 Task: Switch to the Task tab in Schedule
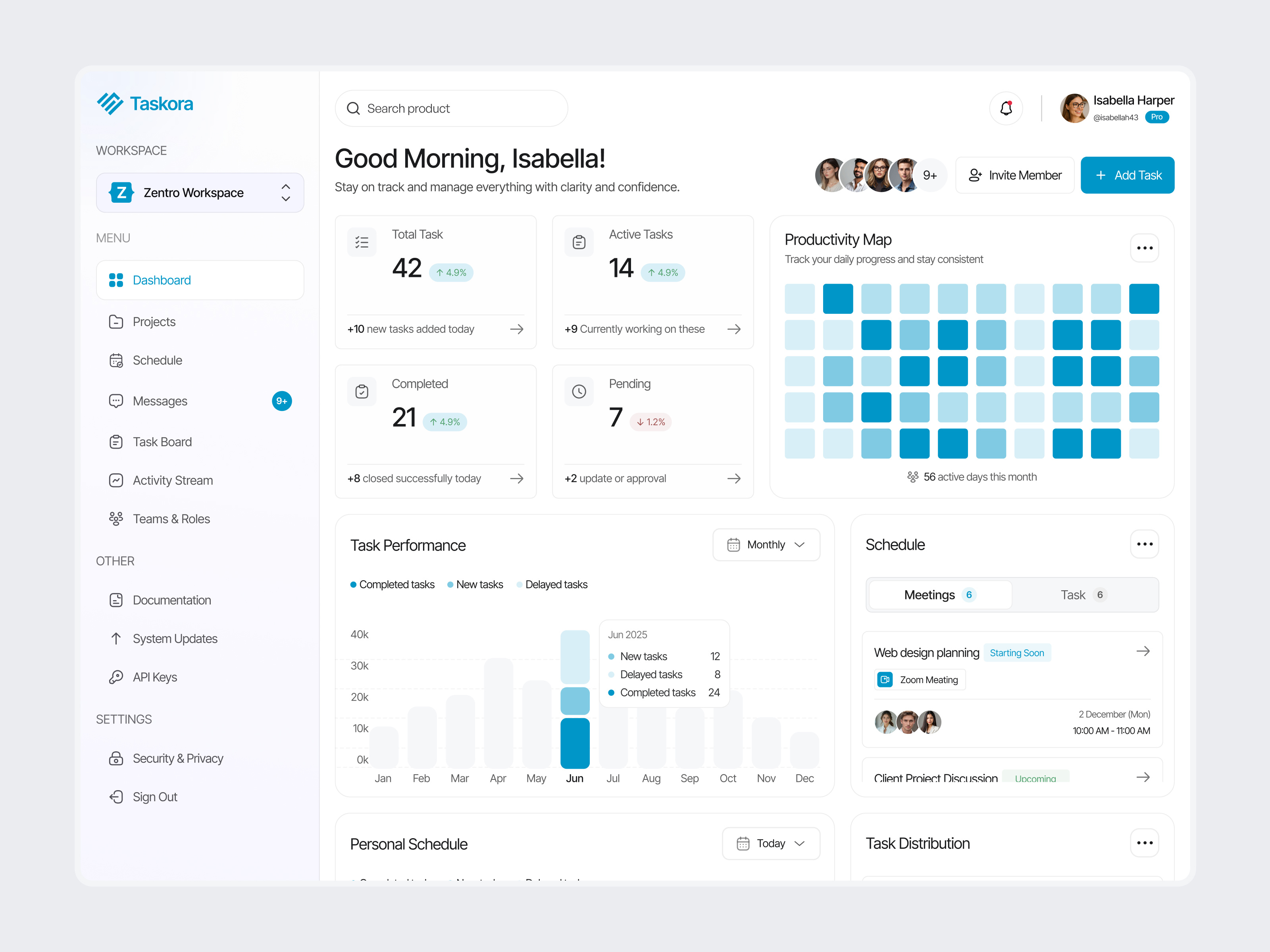(1083, 595)
